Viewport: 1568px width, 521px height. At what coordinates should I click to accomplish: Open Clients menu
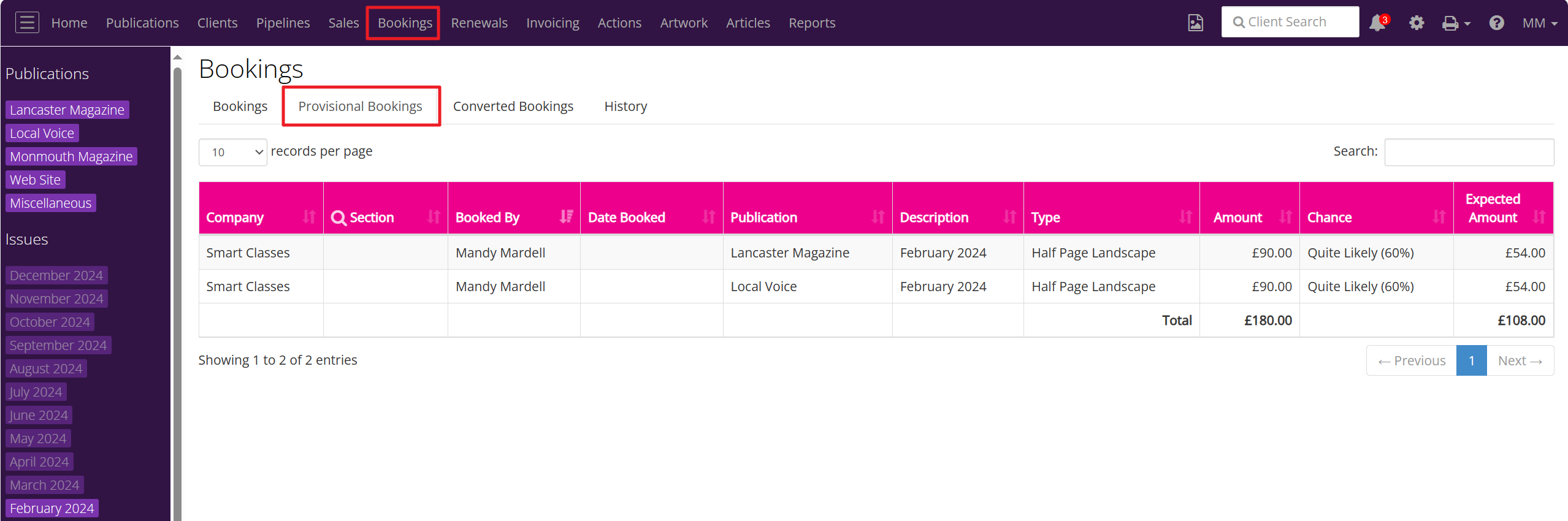[x=217, y=23]
